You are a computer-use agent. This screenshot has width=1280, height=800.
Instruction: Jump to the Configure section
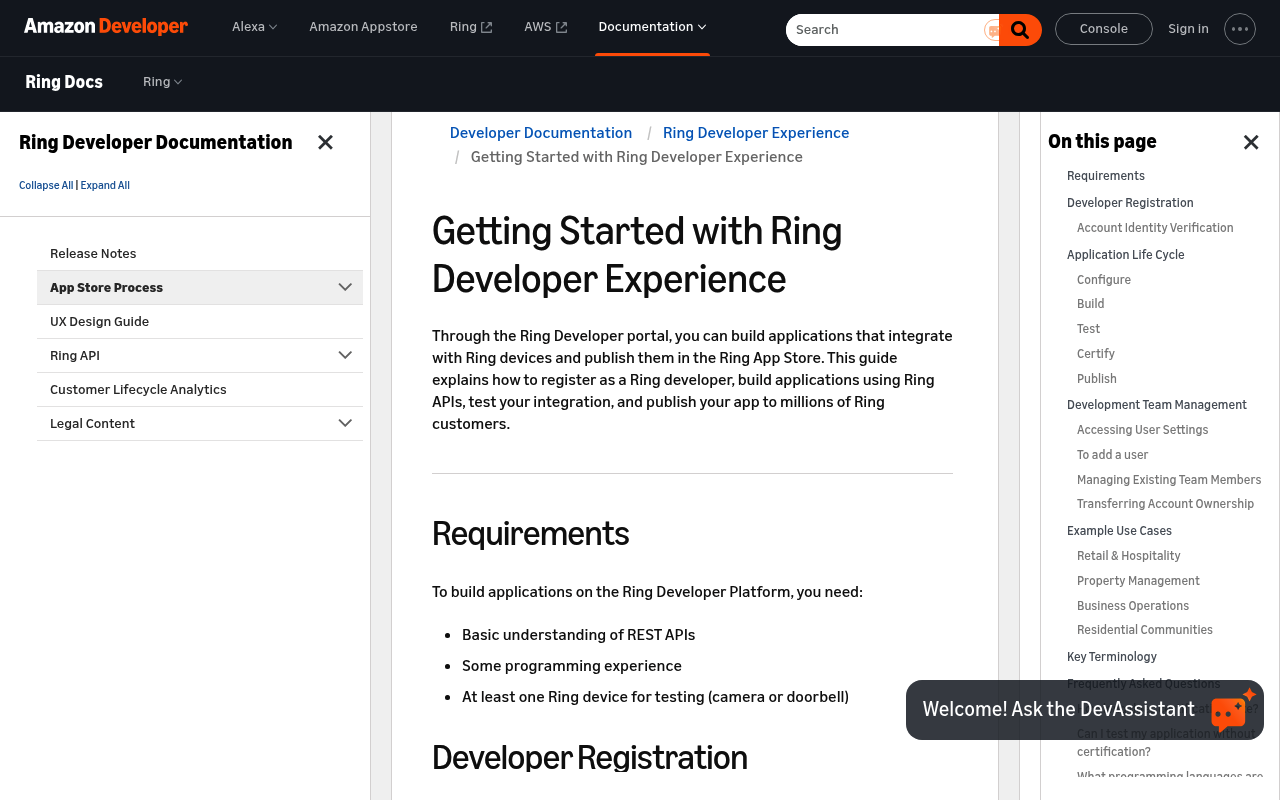tap(1104, 280)
